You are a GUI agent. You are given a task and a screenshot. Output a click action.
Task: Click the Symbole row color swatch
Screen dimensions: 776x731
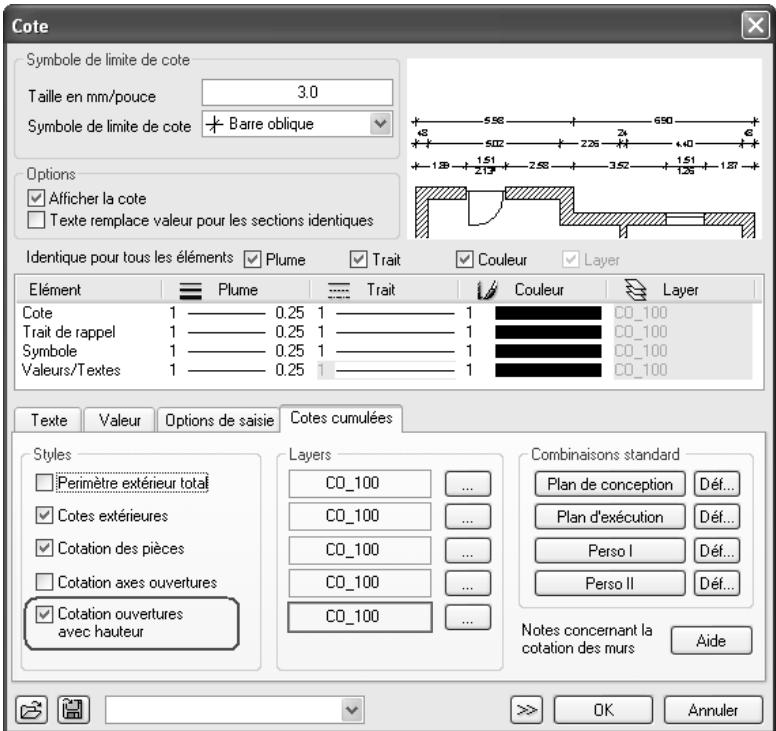point(548,351)
